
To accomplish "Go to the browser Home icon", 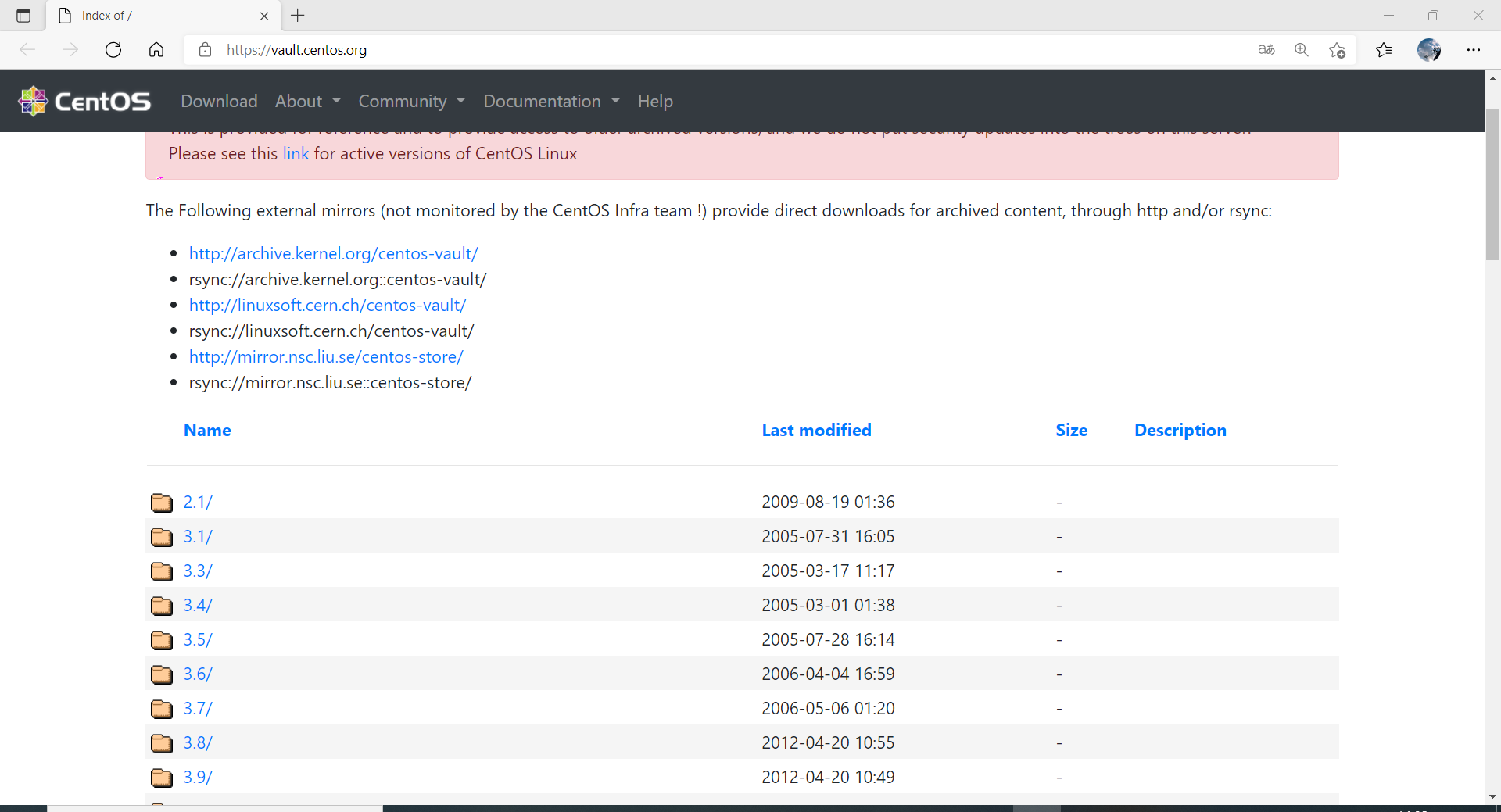I will click(x=156, y=50).
